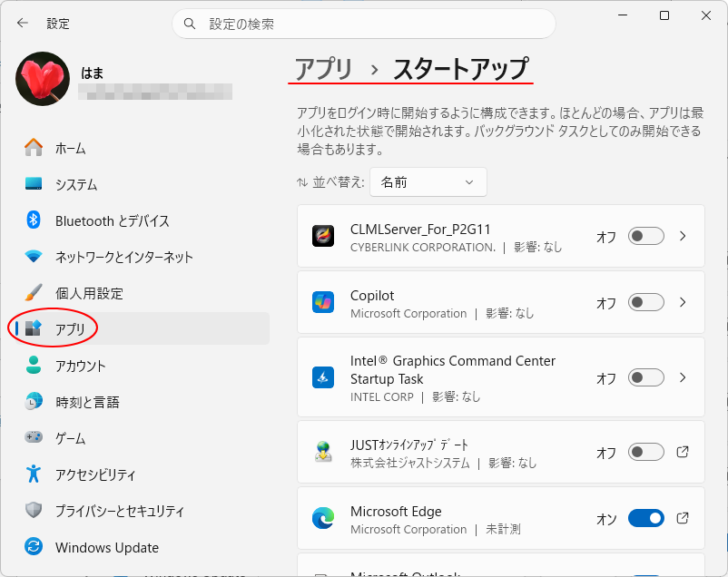This screenshot has height=577, width=728.
Task: Enable JUSTオンラインアップデート startup switch
Action: (646, 452)
